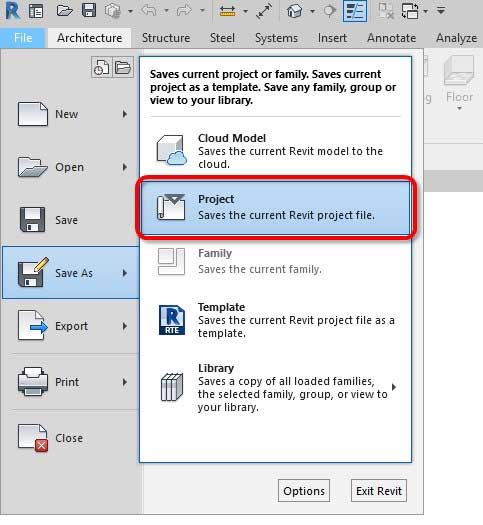The height and width of the screenshot is (525, 483).
Task: Show recent documents list icon
Action: tap(101, 67)
